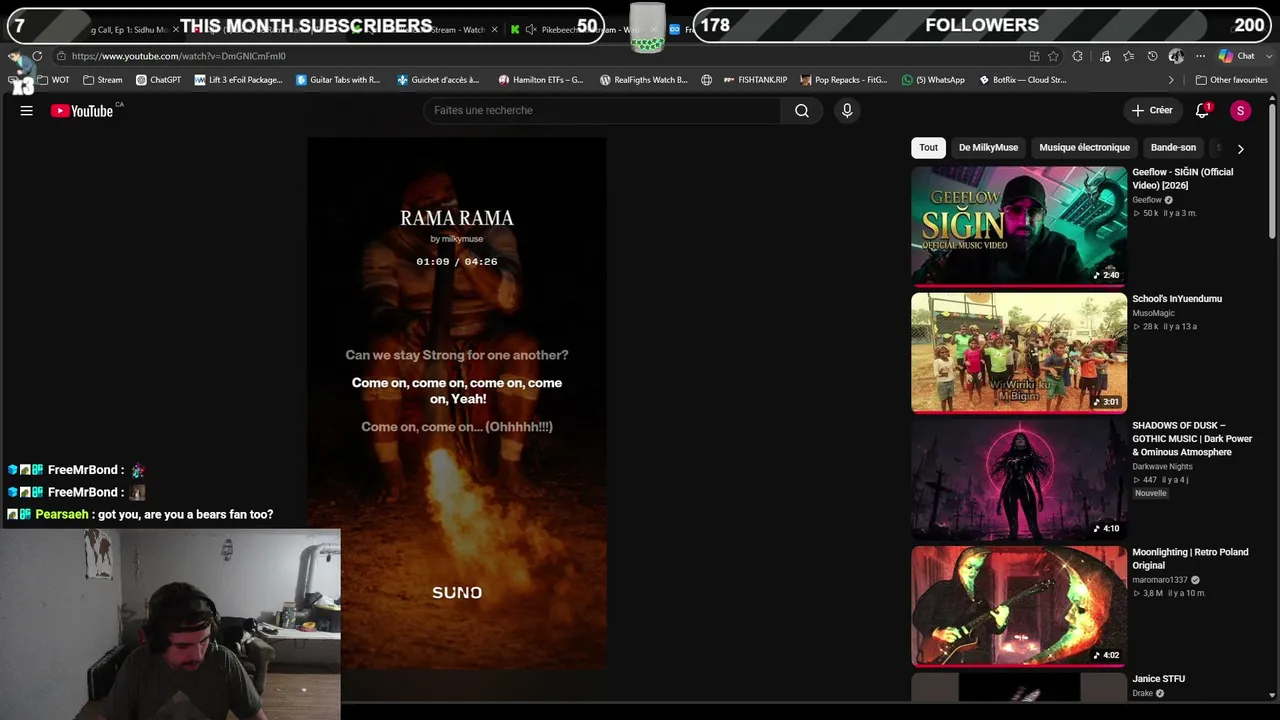This screenshot has width=1280, height=720.
Task: Open the Geeflow - SIĞIN video title
Action: coord(1182,179)
